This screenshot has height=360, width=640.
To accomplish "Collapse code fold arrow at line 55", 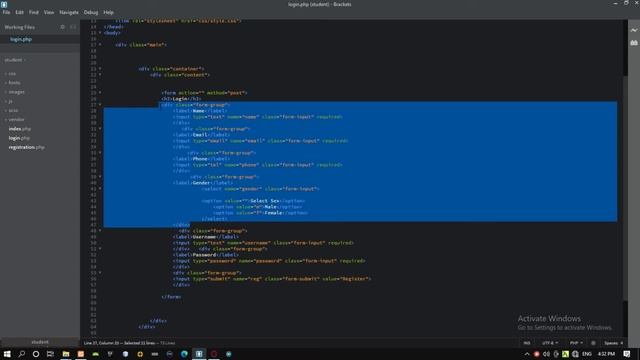I will (x=100, y=273).
